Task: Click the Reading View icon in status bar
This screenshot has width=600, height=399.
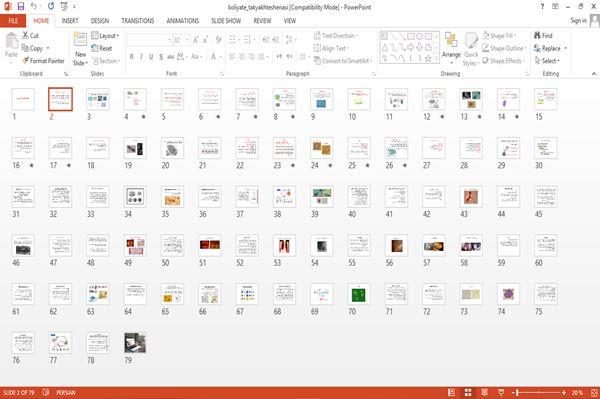Action: click(484, 392)
